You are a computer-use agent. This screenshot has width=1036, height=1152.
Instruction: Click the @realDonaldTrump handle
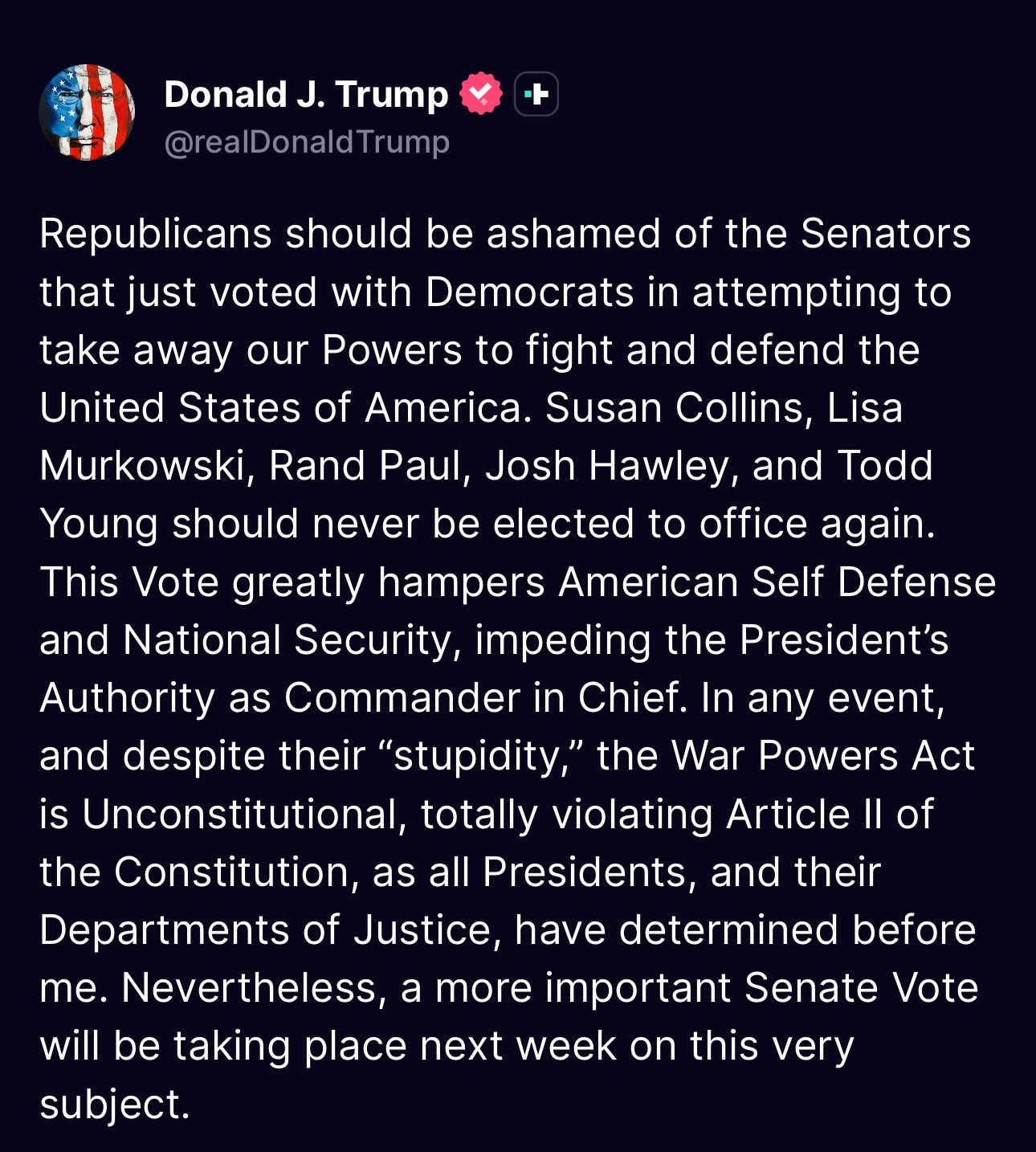point(306,142)
